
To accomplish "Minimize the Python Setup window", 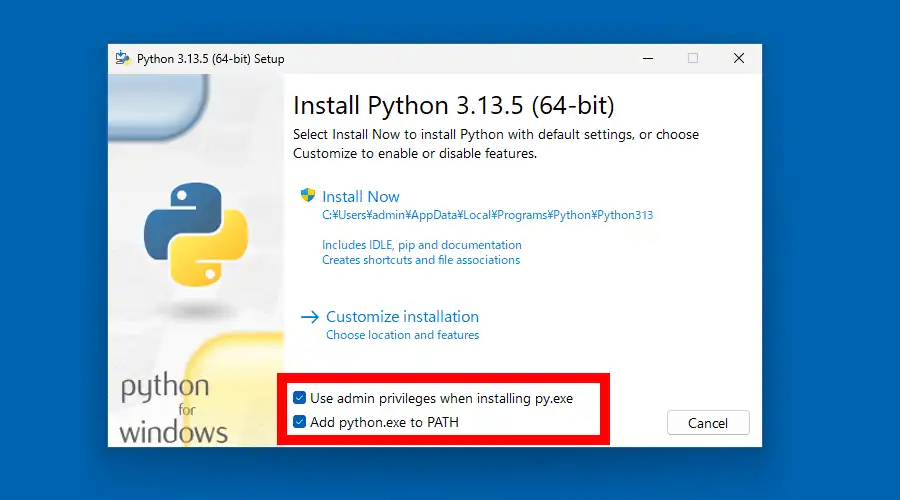I will (x=648, y=59).
